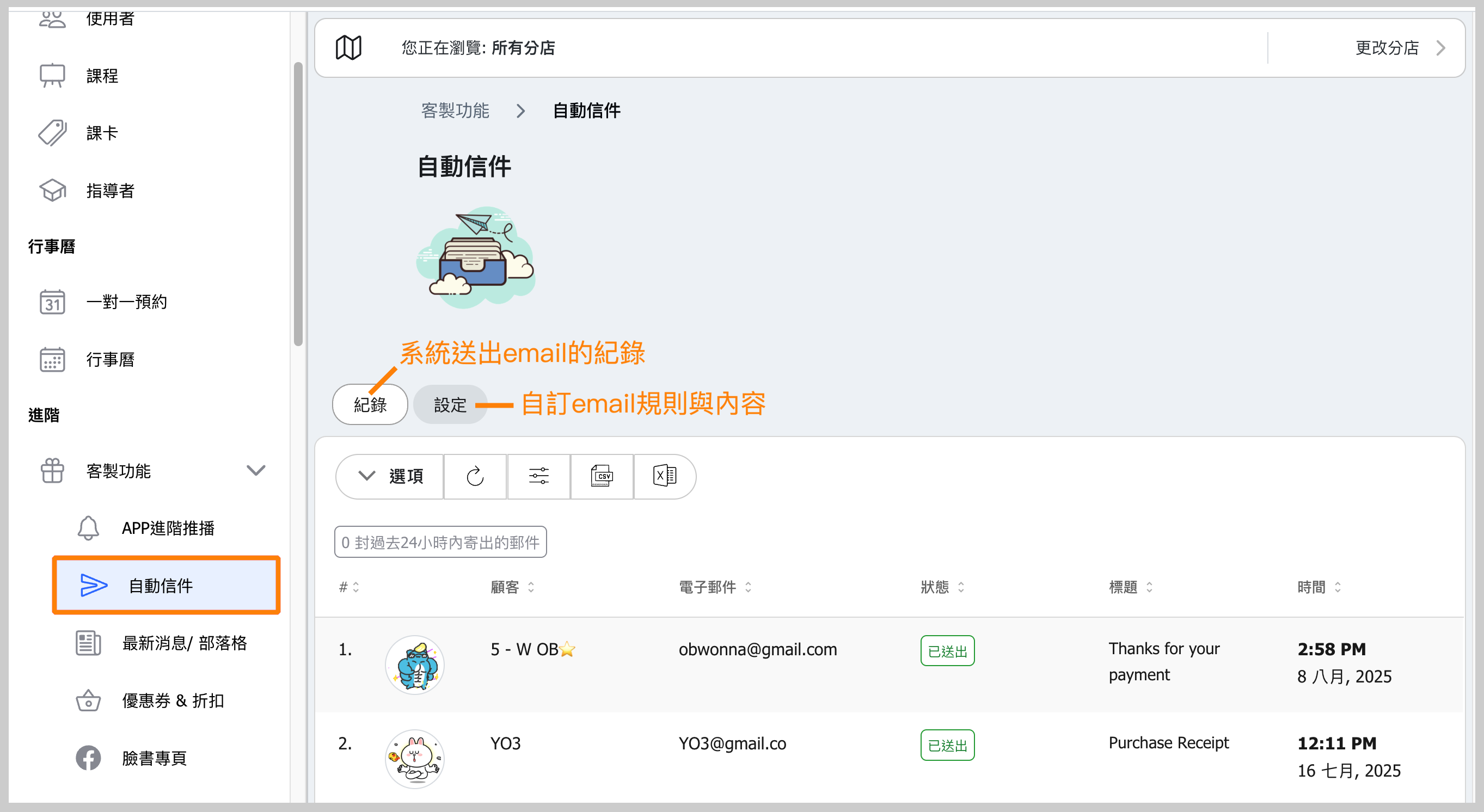Select the 紀錄 tab
1484x812 pixels.
click(x=370, y=405)
